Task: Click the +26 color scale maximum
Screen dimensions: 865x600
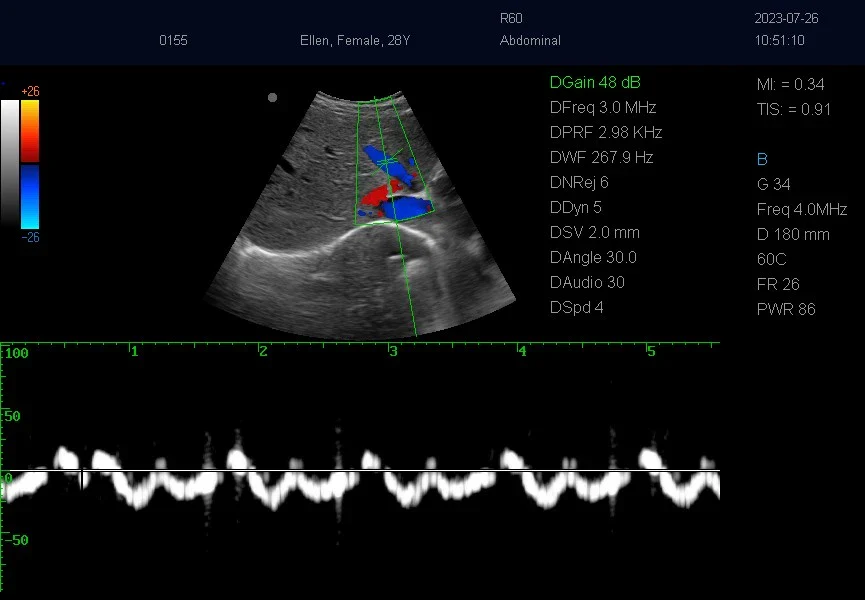Action: coord(30,92)
